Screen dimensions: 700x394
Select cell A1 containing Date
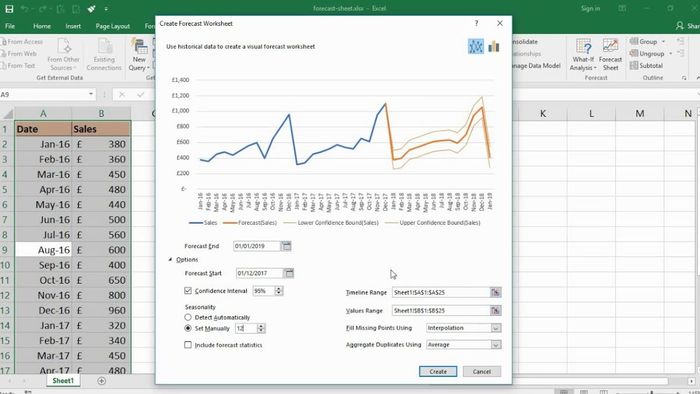[x=43, y=129]
